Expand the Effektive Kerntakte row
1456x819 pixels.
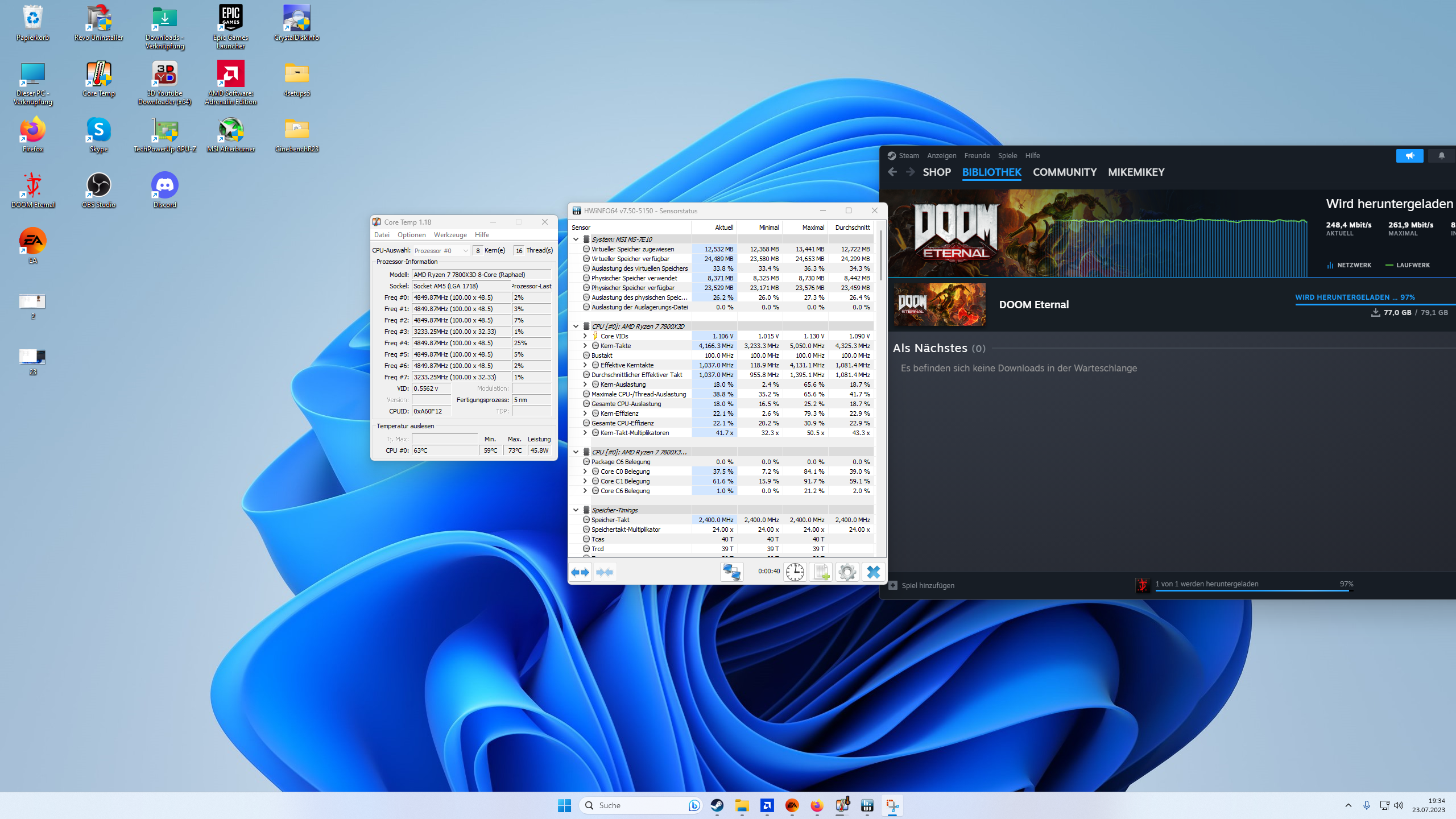coord(585,365)
